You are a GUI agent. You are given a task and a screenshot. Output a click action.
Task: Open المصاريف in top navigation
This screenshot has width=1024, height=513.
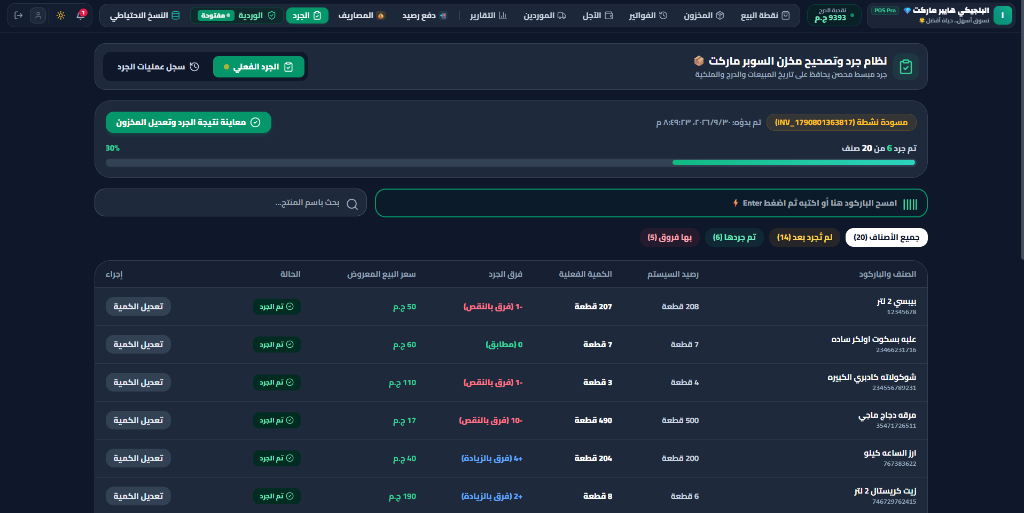point(362,15)
